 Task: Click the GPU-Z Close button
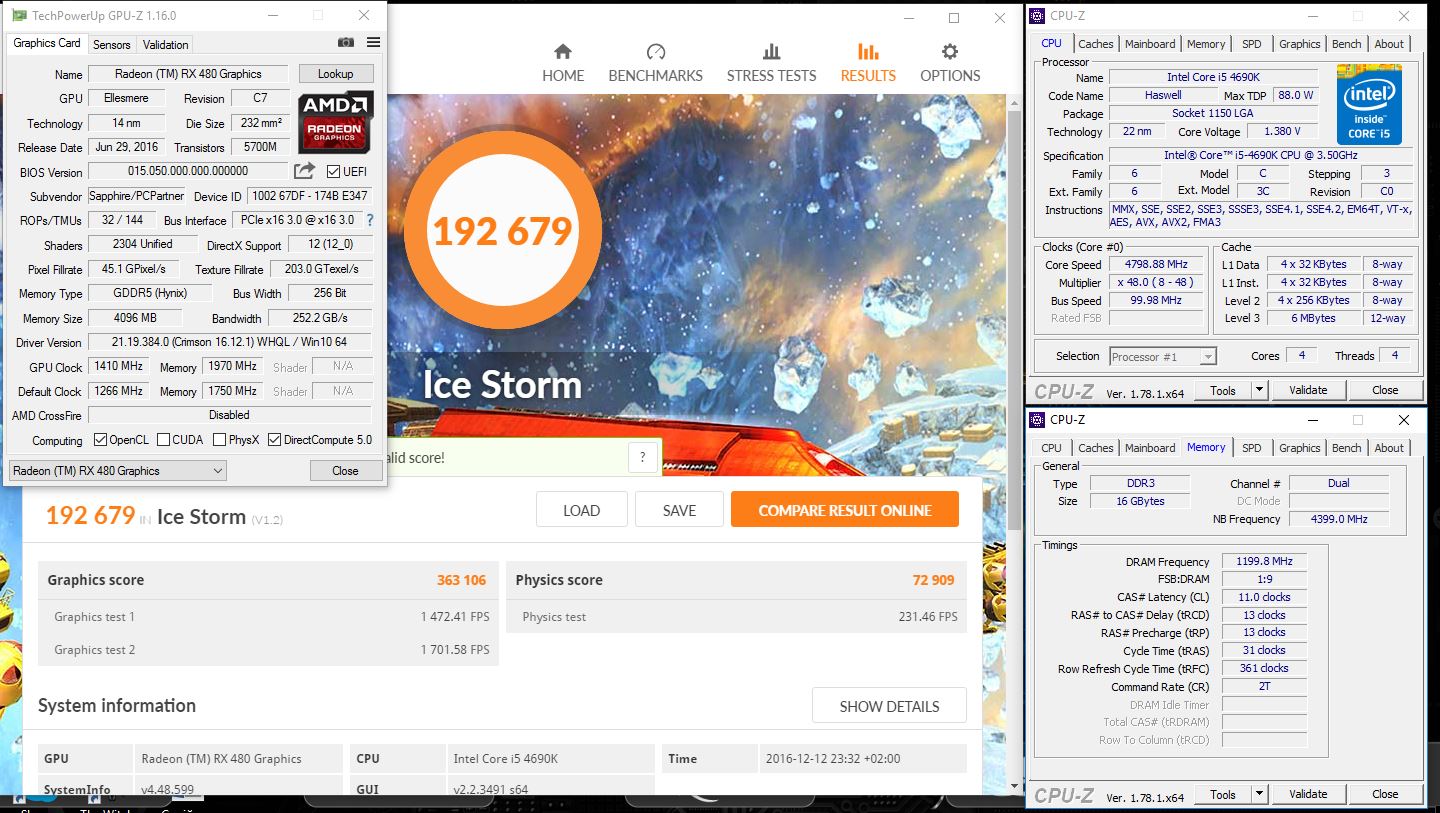(x=345, y=471)
